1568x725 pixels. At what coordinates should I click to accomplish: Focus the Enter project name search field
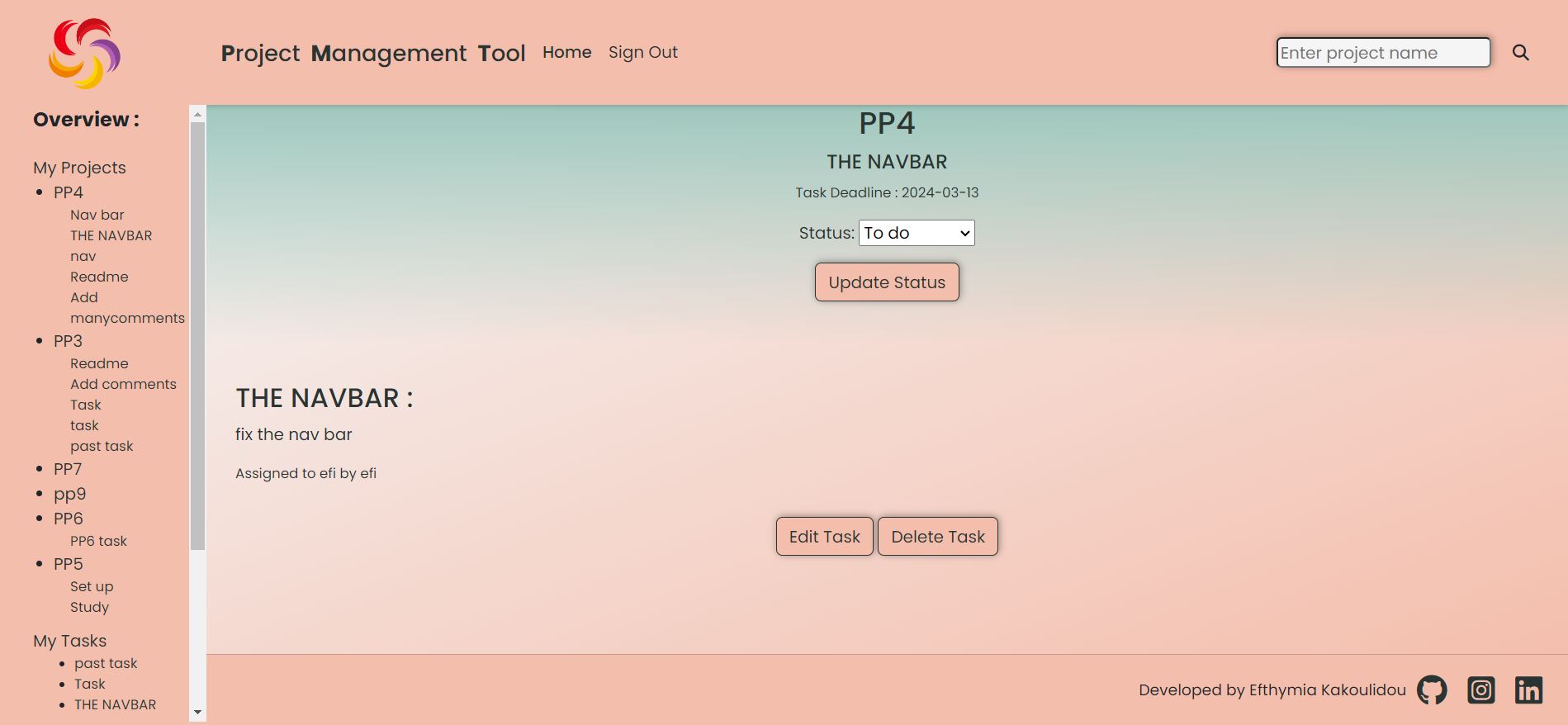[1383, 53]
